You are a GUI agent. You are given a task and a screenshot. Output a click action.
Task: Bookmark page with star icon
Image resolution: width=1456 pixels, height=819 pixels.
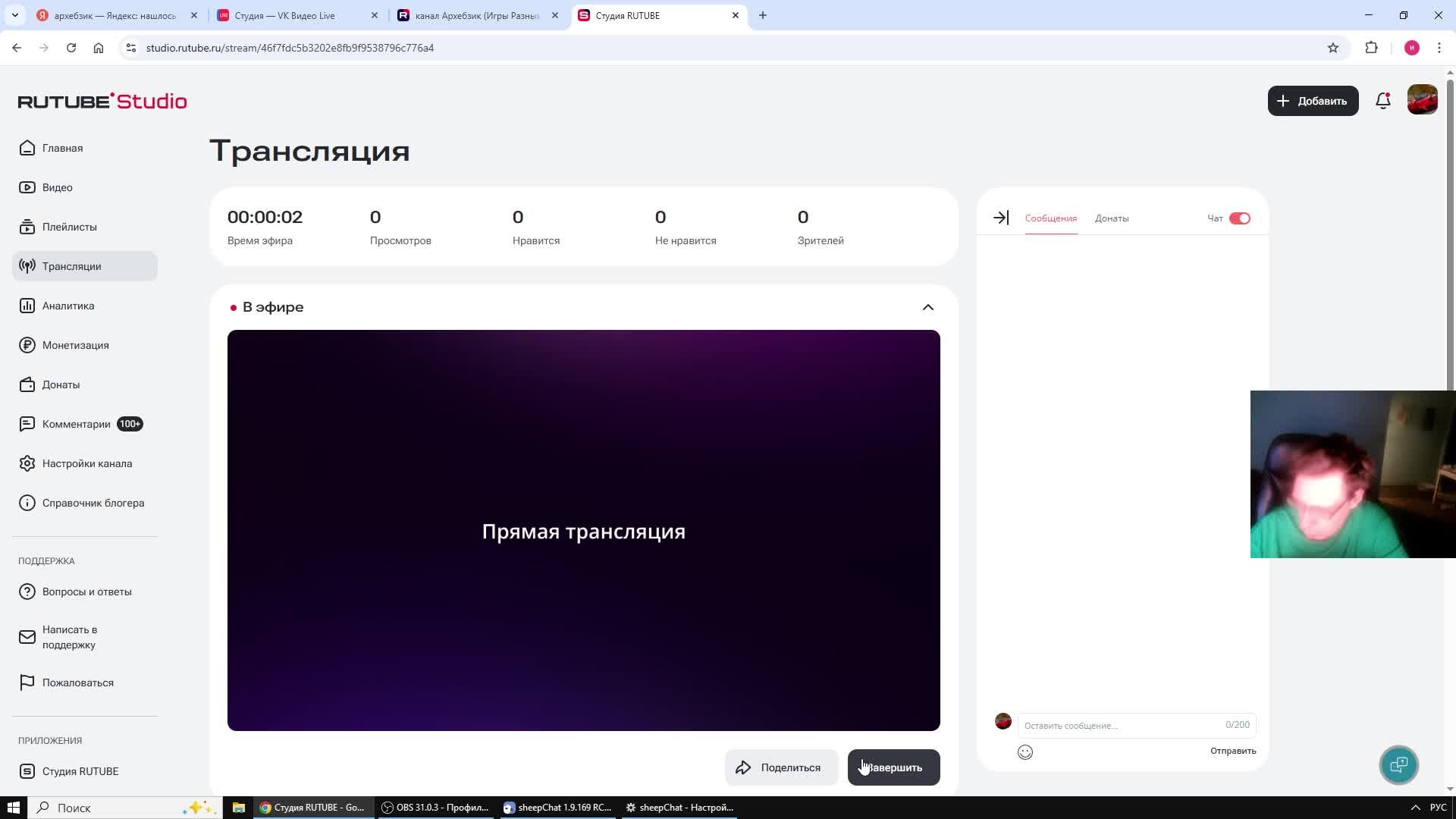[x=1333, y=48]
